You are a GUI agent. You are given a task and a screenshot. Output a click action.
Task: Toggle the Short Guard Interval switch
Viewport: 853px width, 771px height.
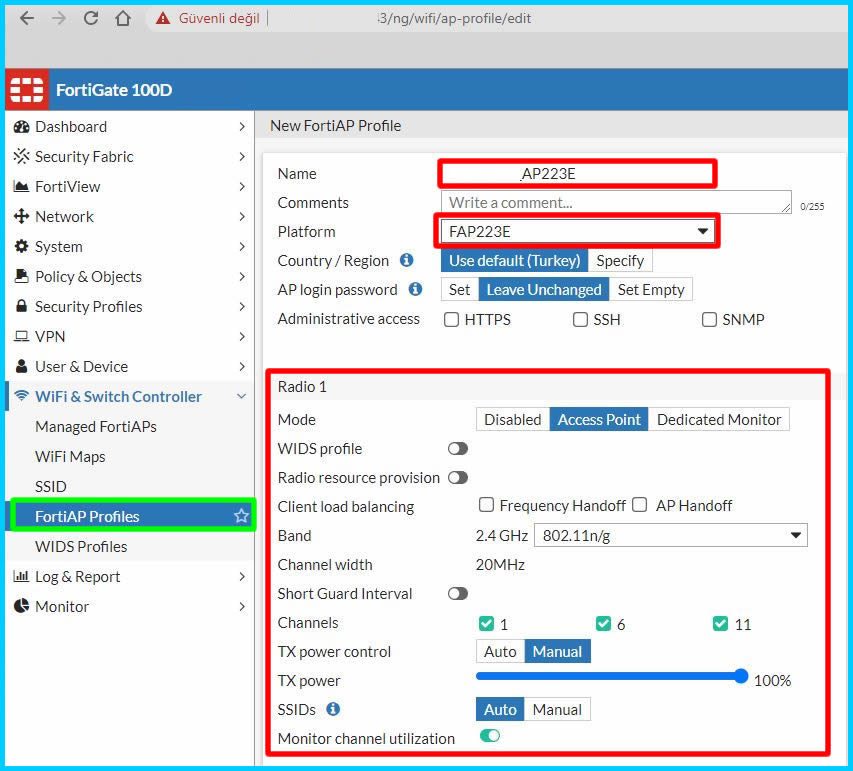(x=458, y=593)
